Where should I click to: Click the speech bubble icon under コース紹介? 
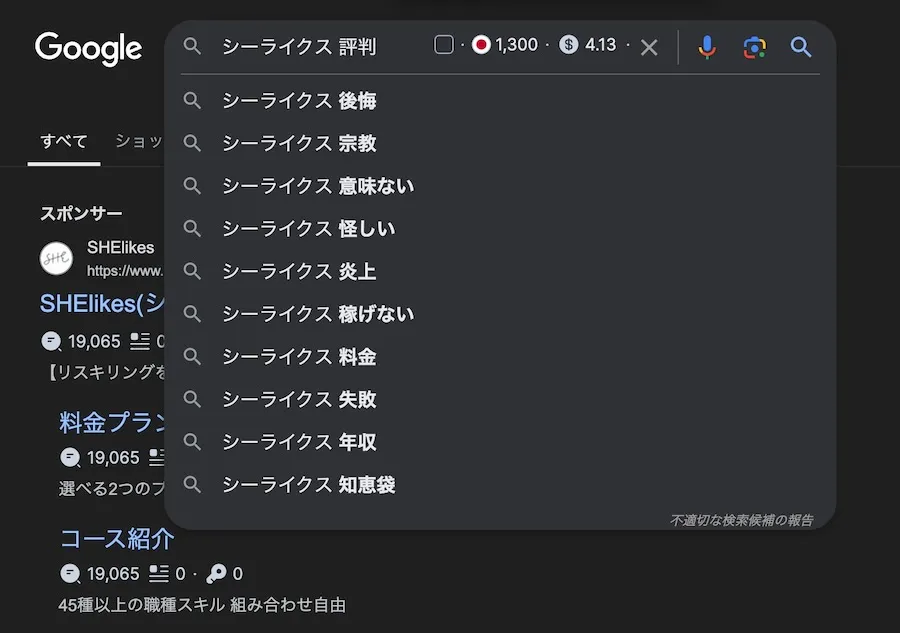pyautogui.click(x=71, y=573)
